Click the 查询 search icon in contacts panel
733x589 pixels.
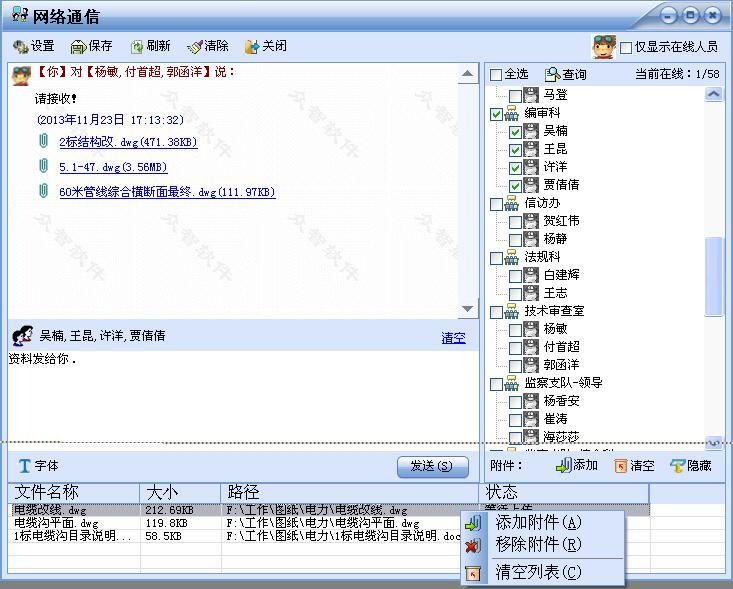(552, 74)
